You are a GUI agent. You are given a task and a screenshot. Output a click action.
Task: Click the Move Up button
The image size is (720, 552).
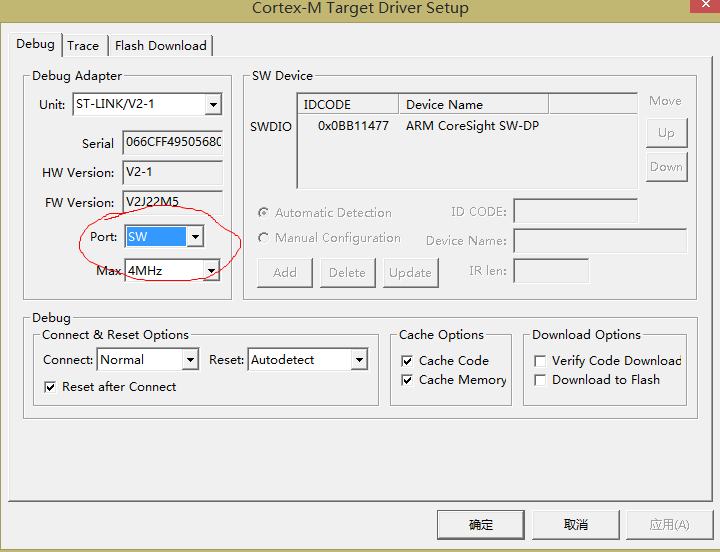666,133
